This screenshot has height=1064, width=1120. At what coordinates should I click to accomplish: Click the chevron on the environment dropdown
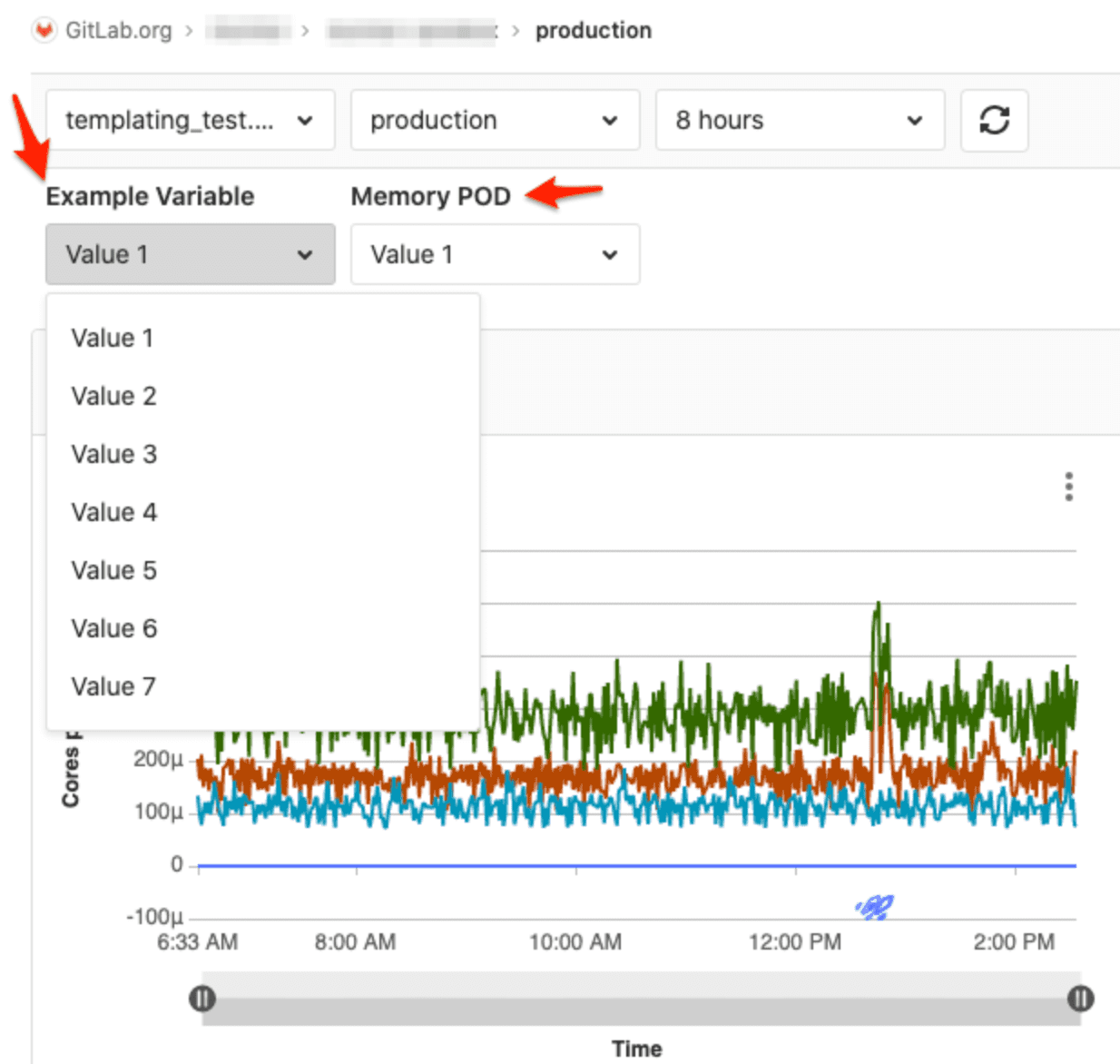609,120
